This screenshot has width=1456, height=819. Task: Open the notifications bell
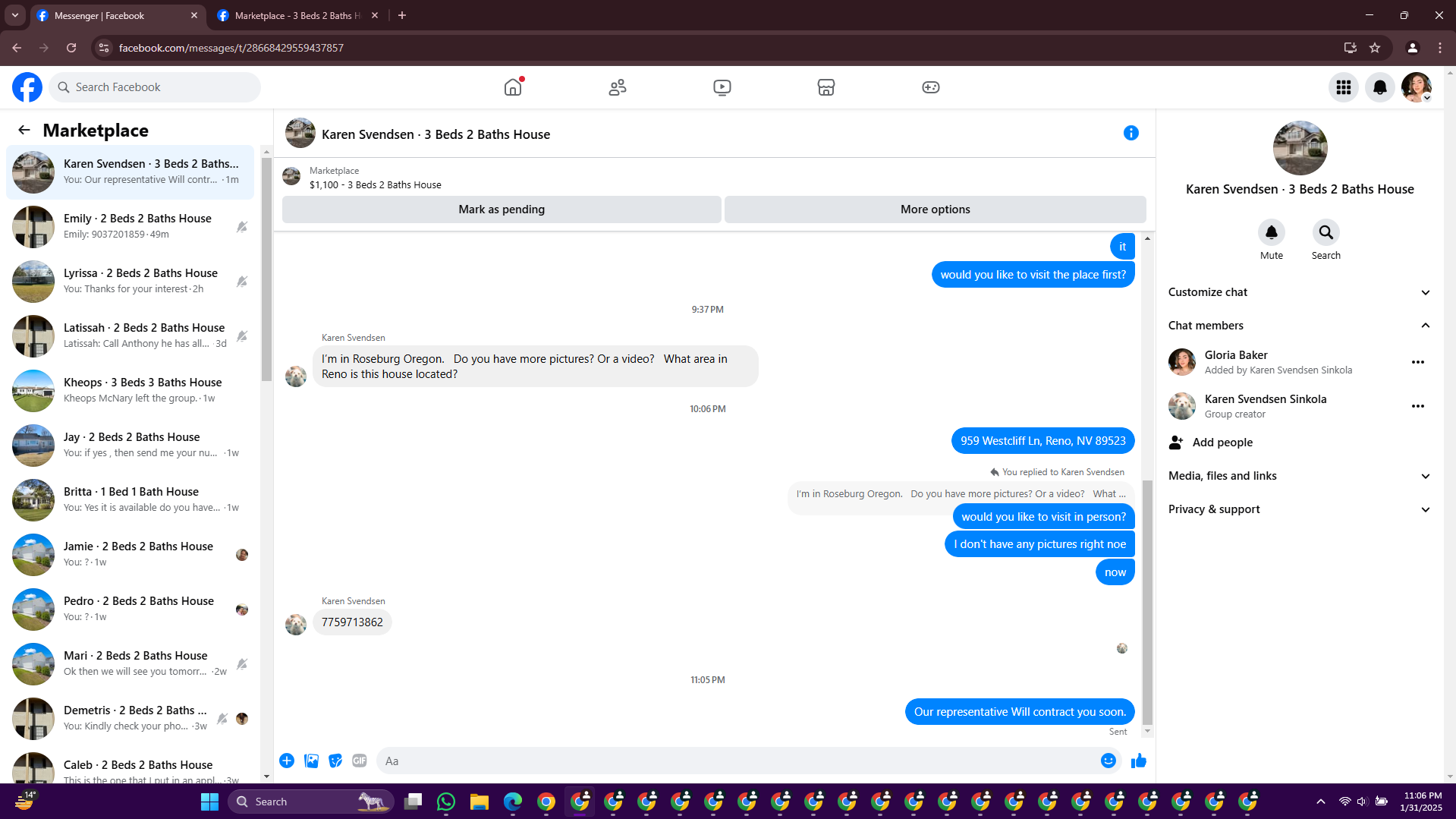click(x=1380, y=87)
